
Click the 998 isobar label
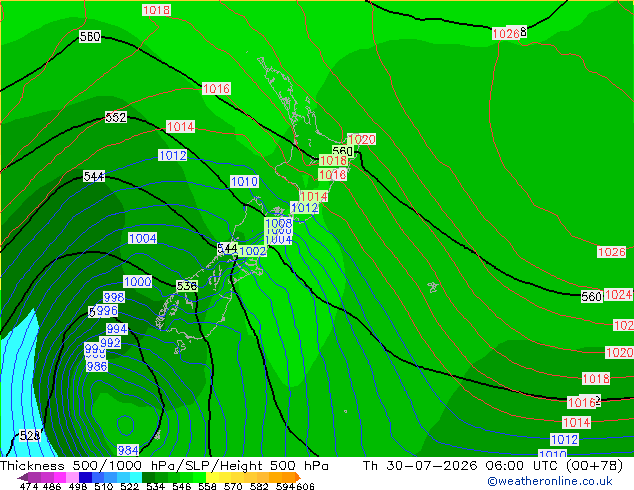(x=114, y=297)
